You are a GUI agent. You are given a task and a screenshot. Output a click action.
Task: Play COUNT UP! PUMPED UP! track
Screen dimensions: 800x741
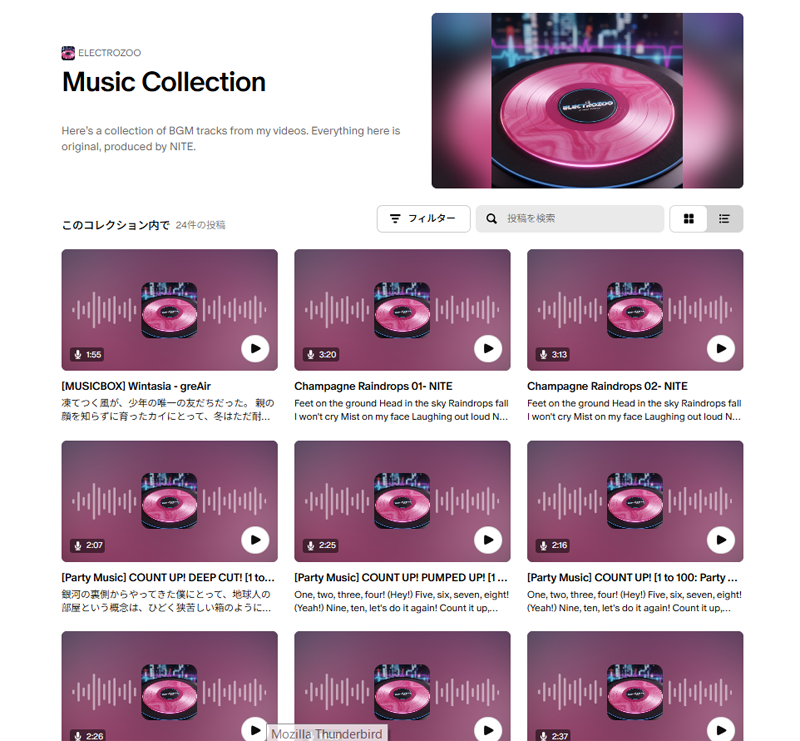pos(488,540)
